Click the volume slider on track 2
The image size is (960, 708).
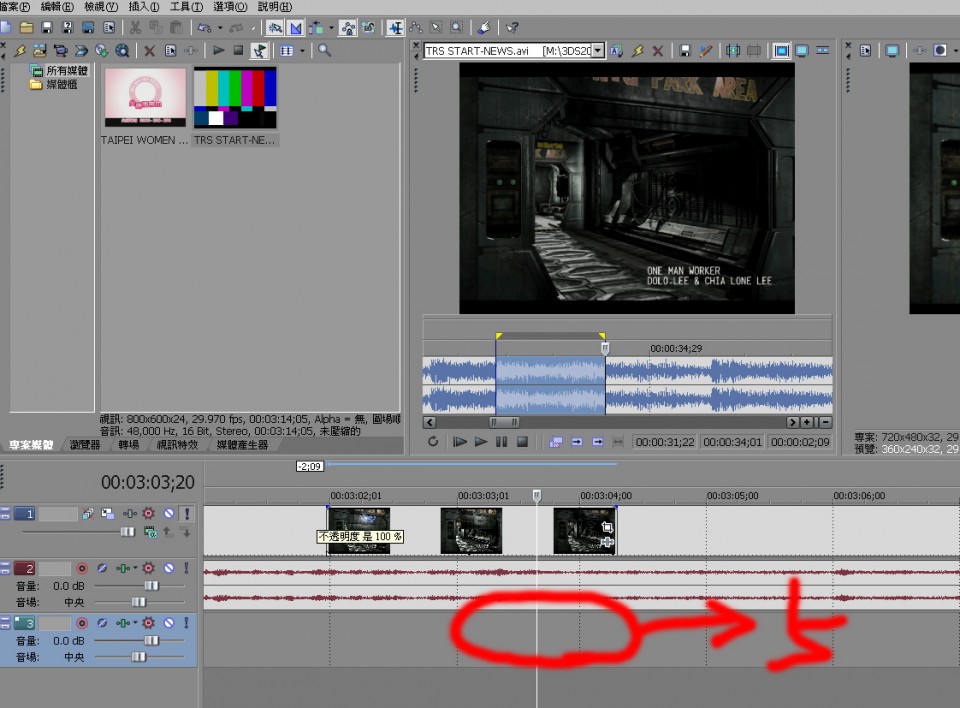tap(150, 585)
